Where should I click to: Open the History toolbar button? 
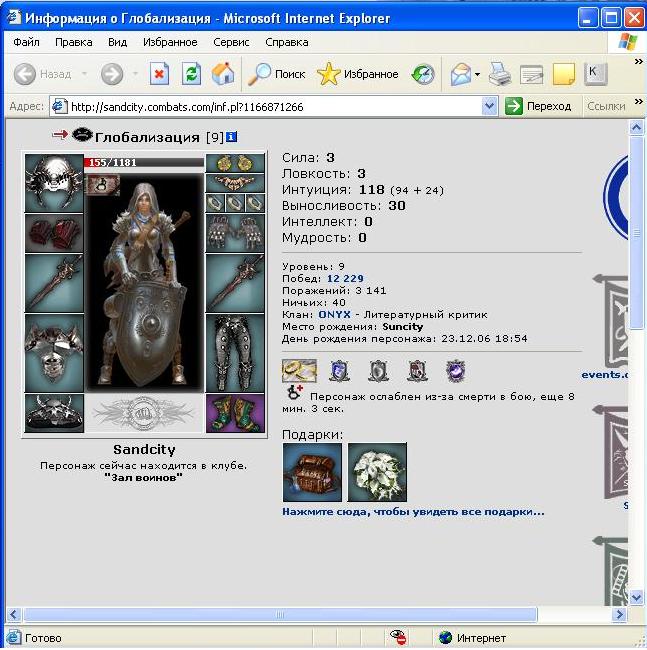click(x=423, y=74)
